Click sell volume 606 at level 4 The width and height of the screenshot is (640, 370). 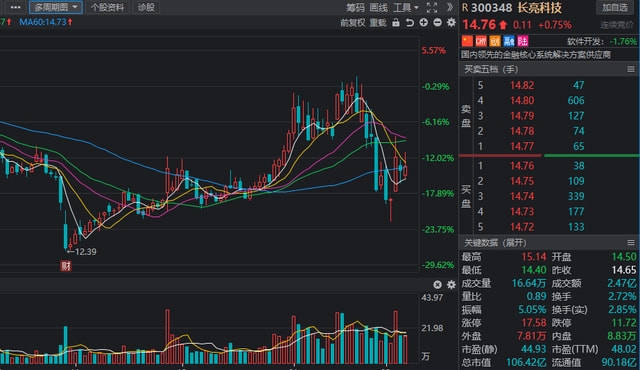[576, 100]
